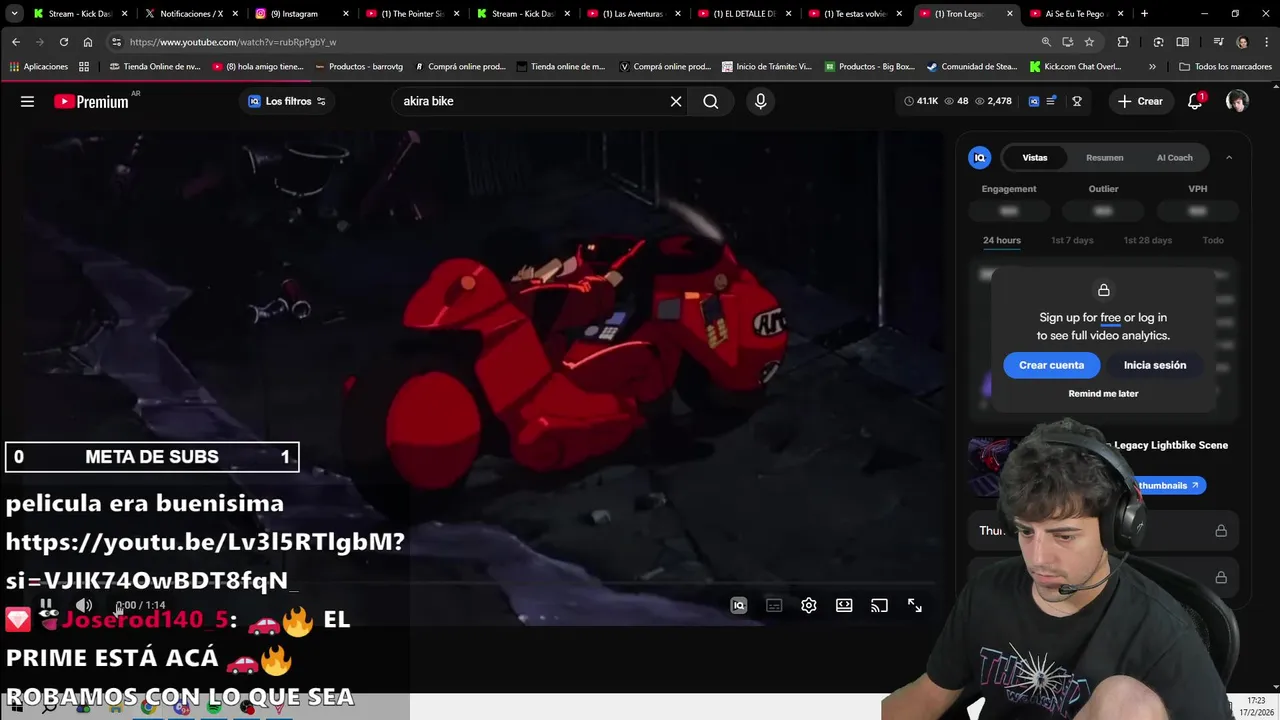1280x720 pixels.
Task: Click the blue vidIQ icon beside 2,478
Action: click(x=1034, y=101)
